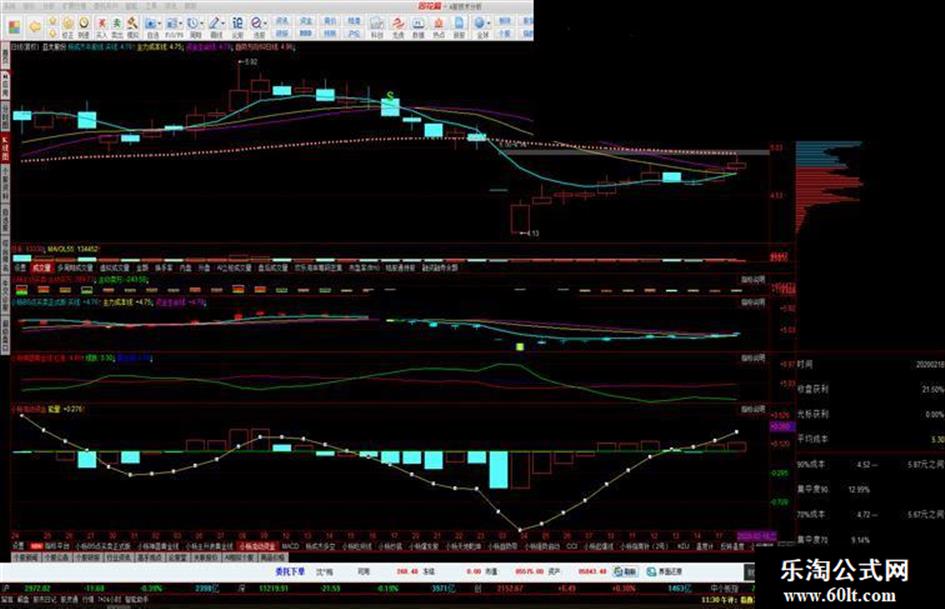Screen dimensions: 945x609
Task: Click the 周期 clock icon
Action: pyautogui.click(x=193, y=27)
